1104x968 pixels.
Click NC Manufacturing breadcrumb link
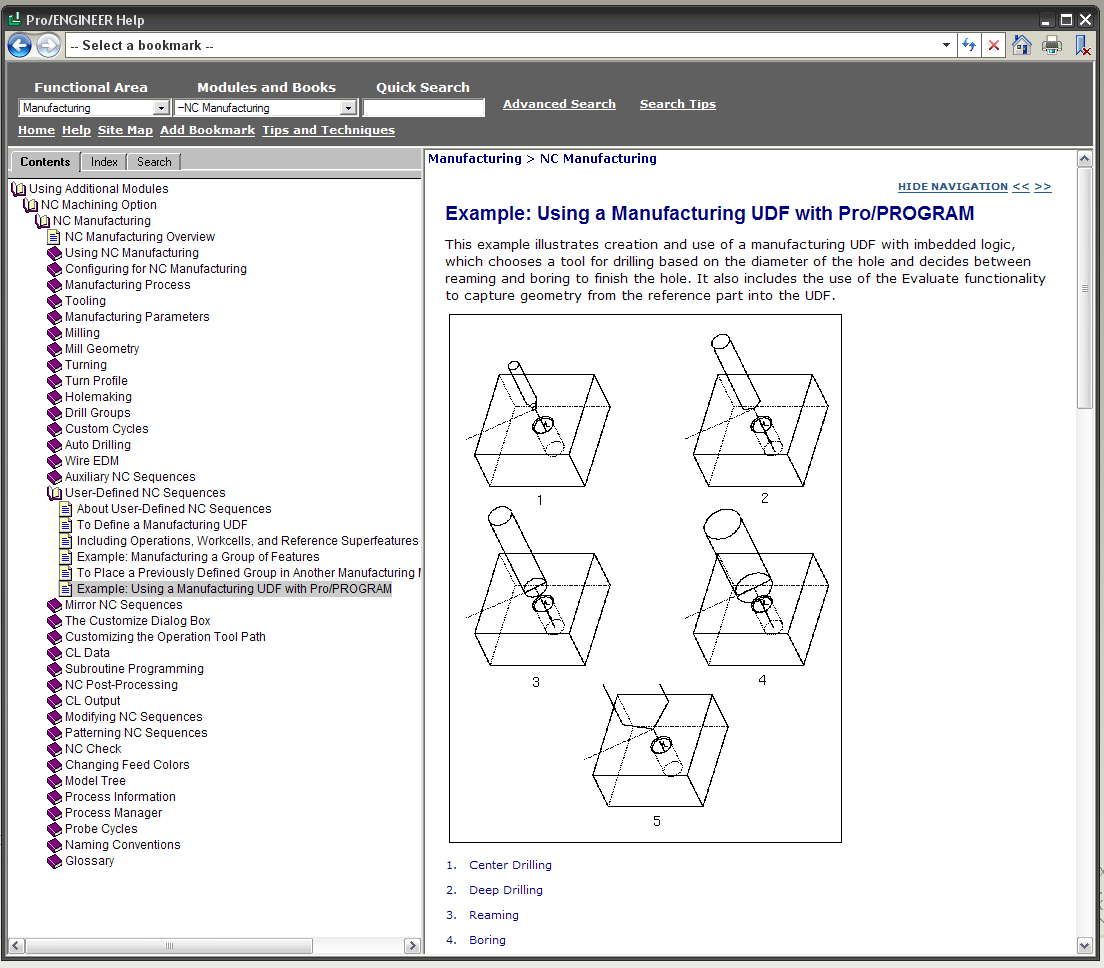click(x=598, y=158)
